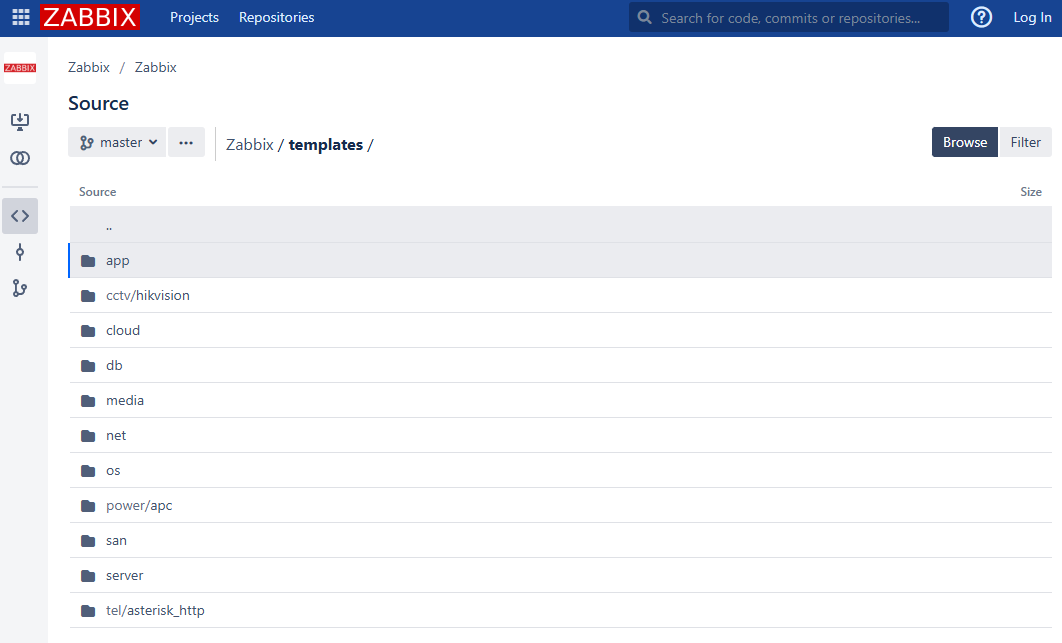Open the Branches sidebar icon
The height and width of the screenshot is (643, 1062).
(20, 288)
